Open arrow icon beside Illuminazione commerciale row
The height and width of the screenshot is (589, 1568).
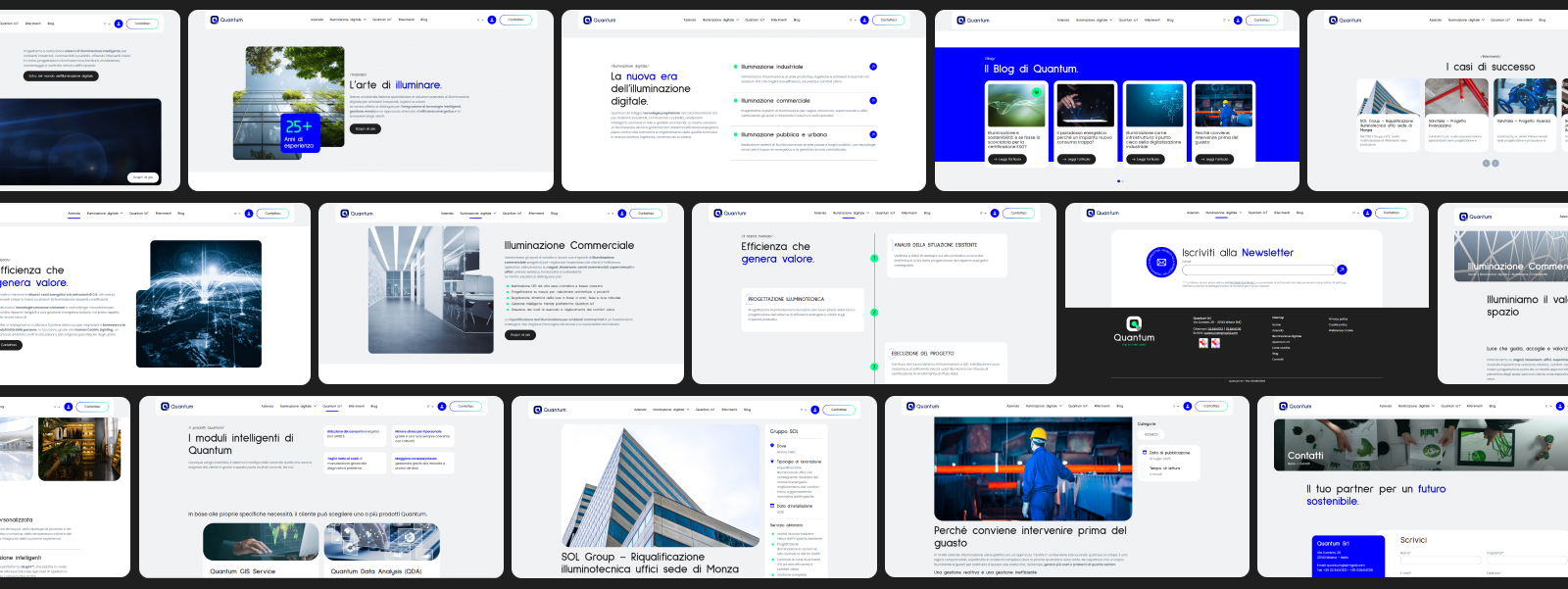click(873, 100)
